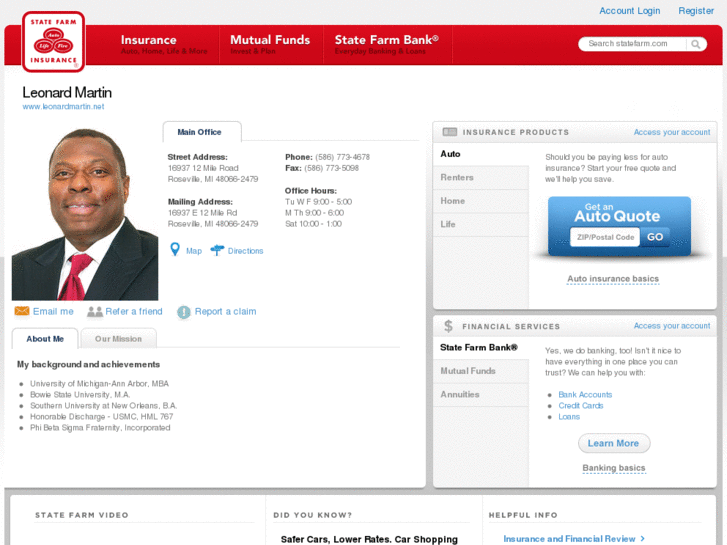The height and width of the screenshot is (545, 727).
Task: Click the Safer Cars, Lower Rates headline
Action: point(369,539)
